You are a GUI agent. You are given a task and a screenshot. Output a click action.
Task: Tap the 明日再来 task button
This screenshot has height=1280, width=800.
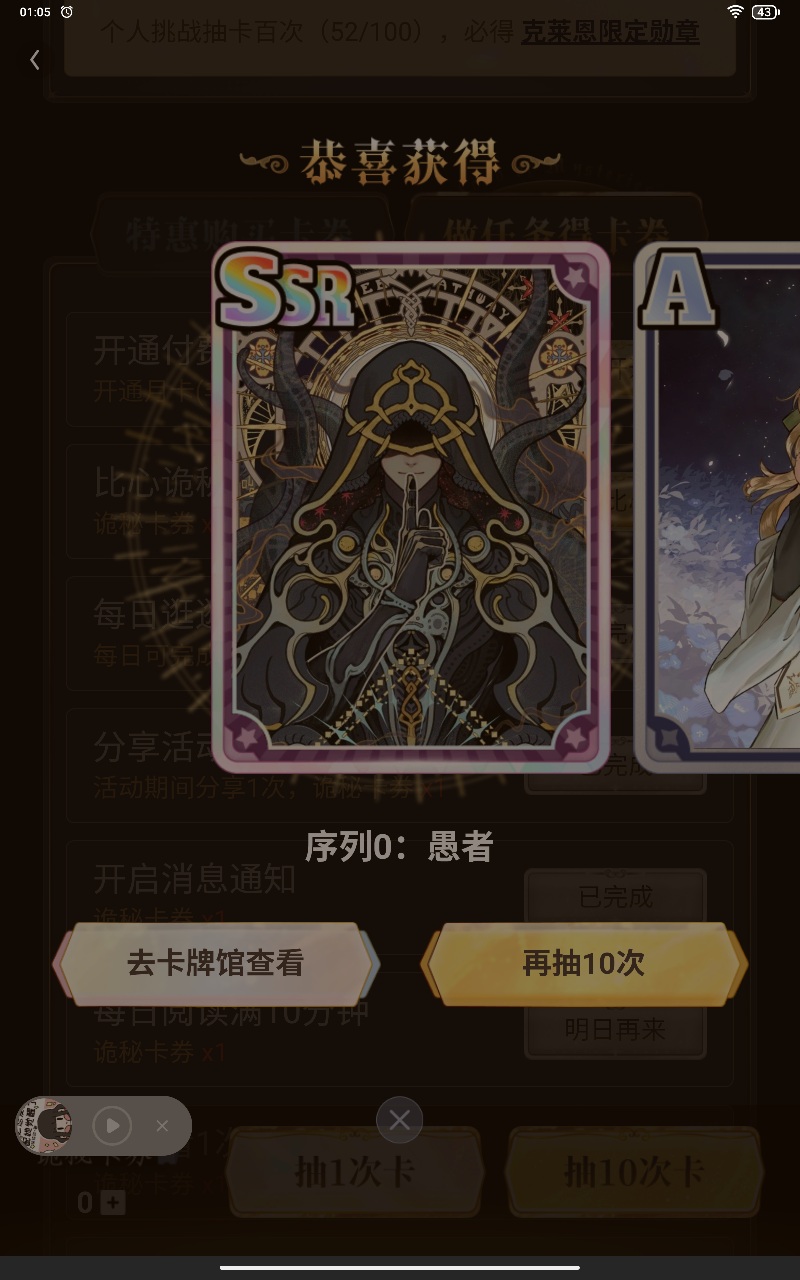pos(616,1029)
